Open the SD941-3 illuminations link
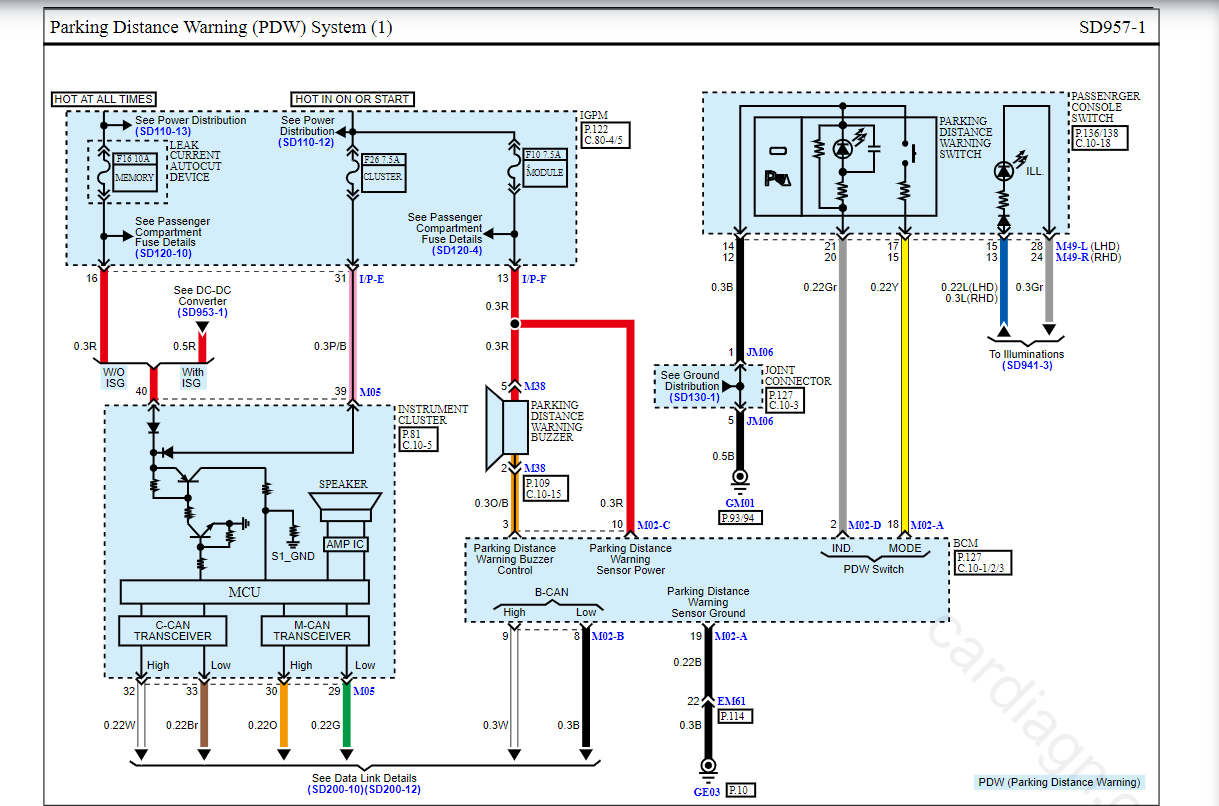 pyautogui.click(x=1027, y=366)
